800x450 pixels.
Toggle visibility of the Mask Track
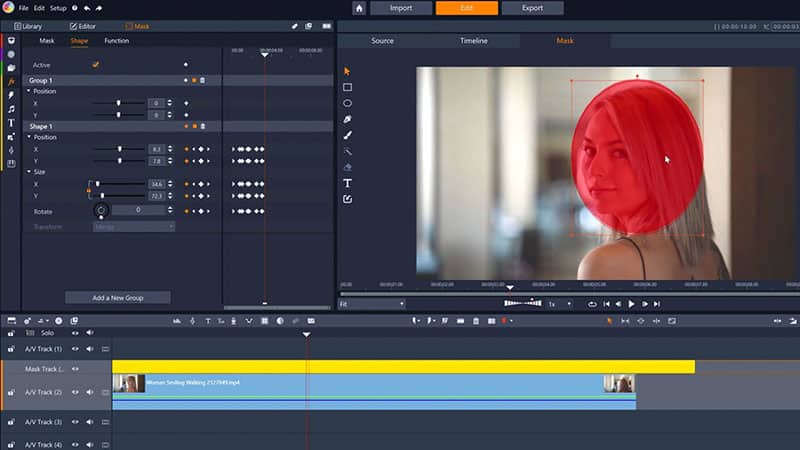76,369
